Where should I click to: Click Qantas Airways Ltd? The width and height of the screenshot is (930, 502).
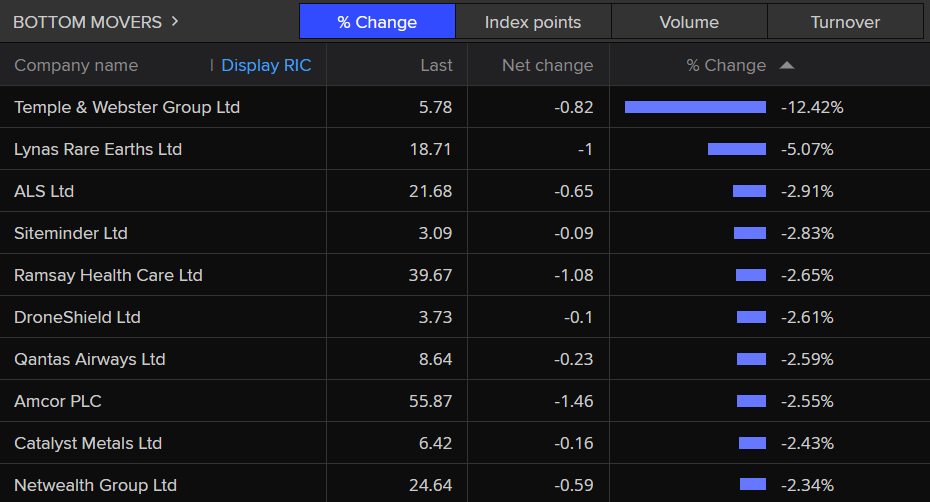[x=90, y=359]
